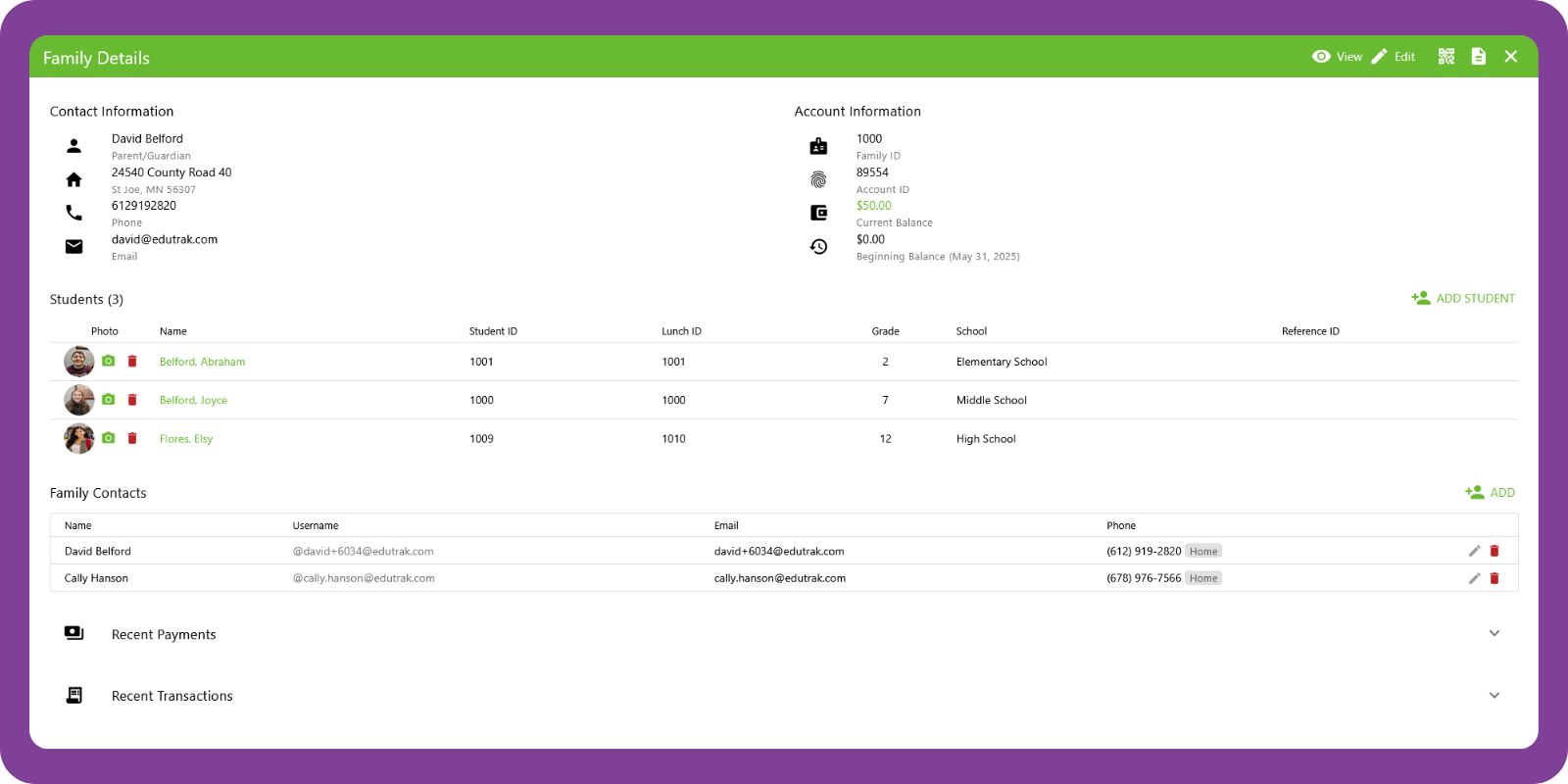This screenshot has width=1568, height=784.
Task: Expand the Recent Payments section chevron
Action: pos(1494,633)
